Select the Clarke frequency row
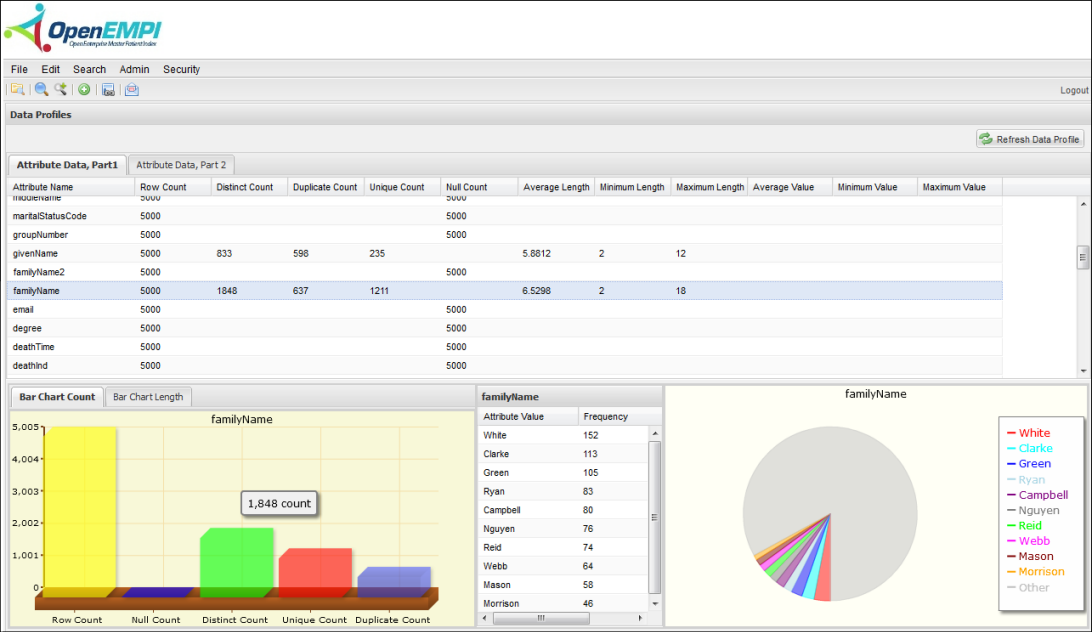 click(x=563, y=454)
